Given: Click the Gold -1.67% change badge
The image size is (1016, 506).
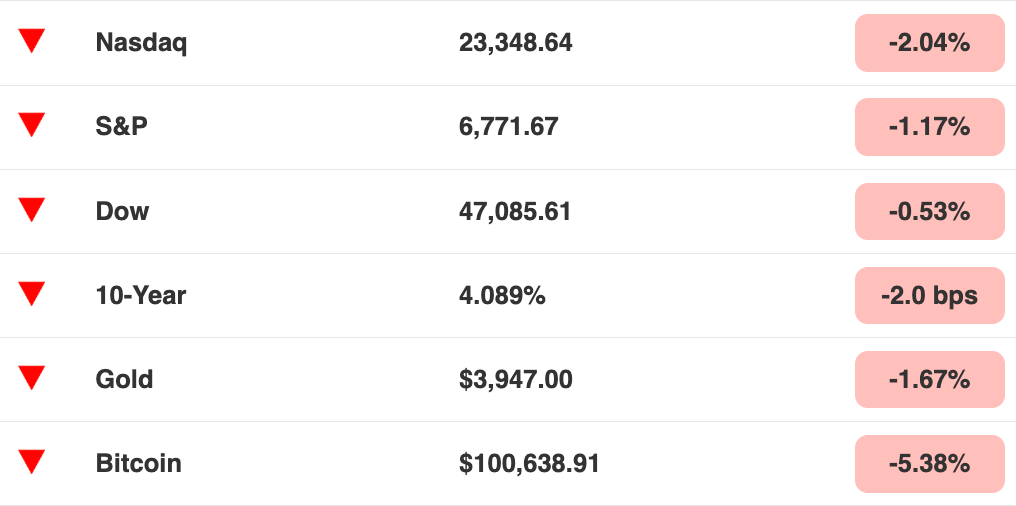Looking at the screenshot, I should click(x=929, y=379).
